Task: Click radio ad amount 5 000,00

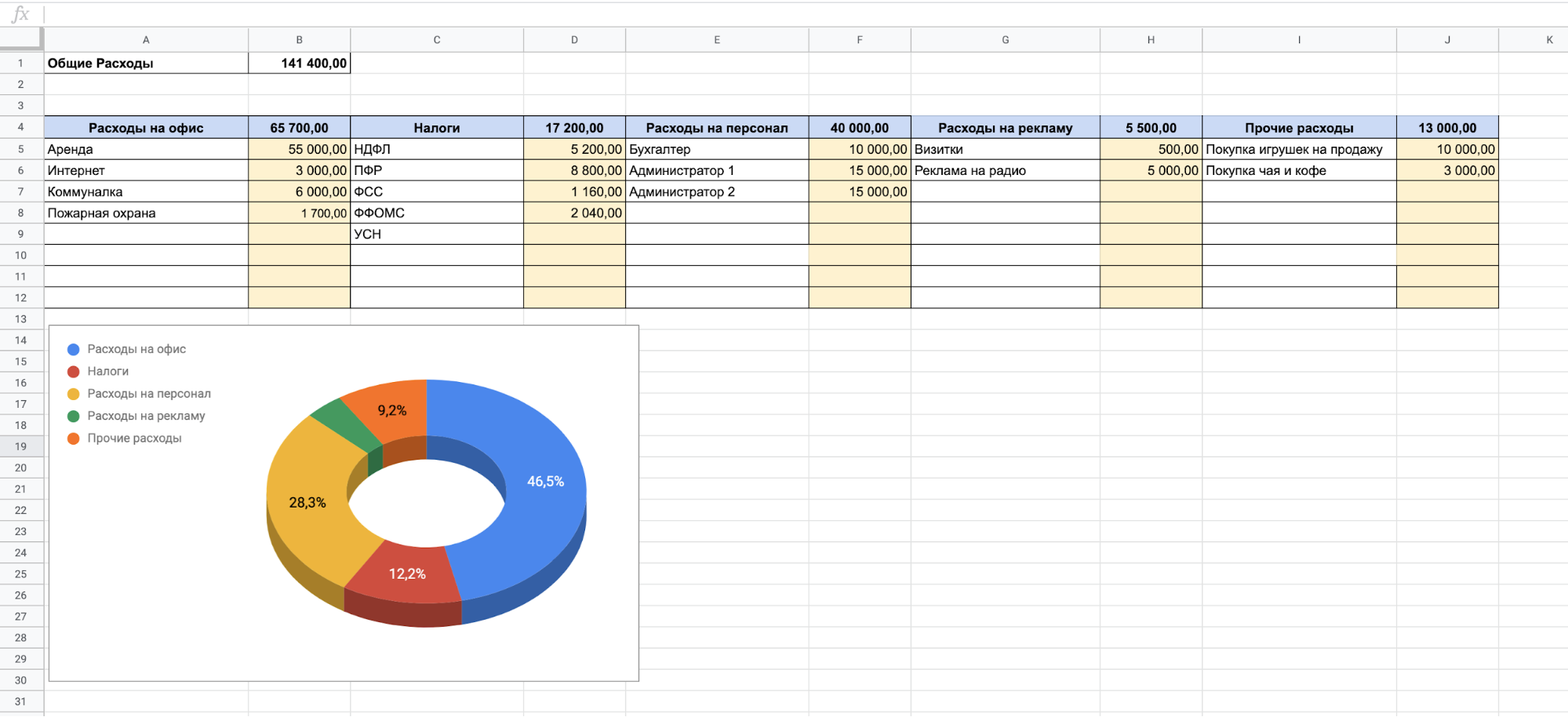Action: [x=1151, y=170]
